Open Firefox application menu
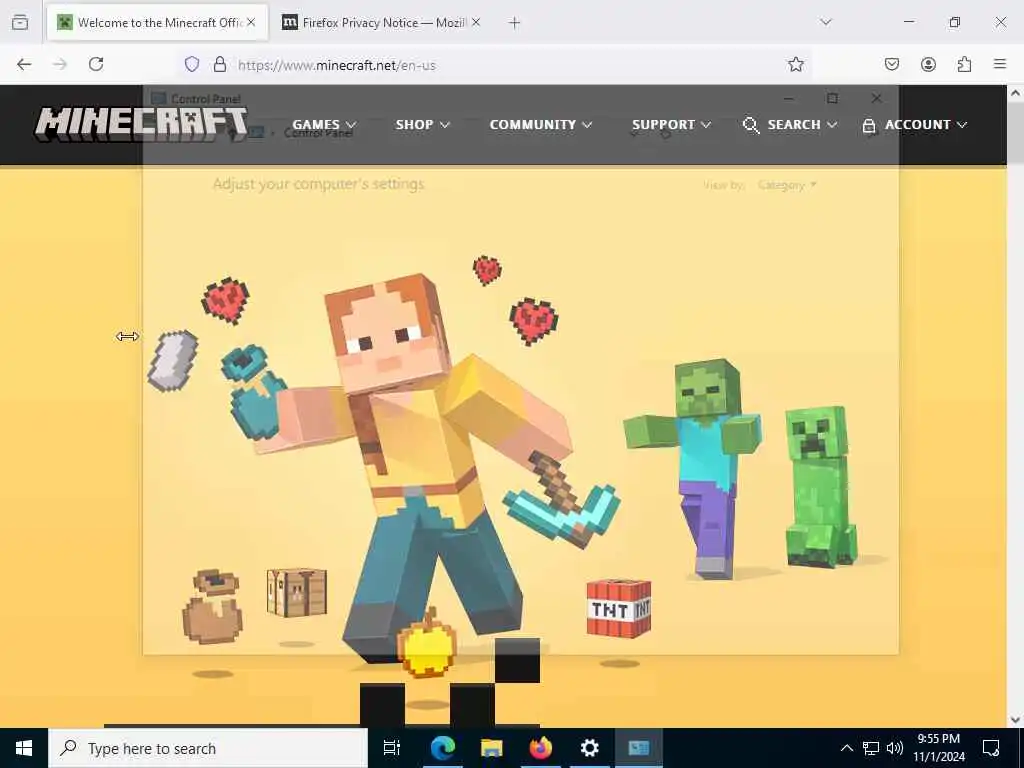 [1000, 64]
